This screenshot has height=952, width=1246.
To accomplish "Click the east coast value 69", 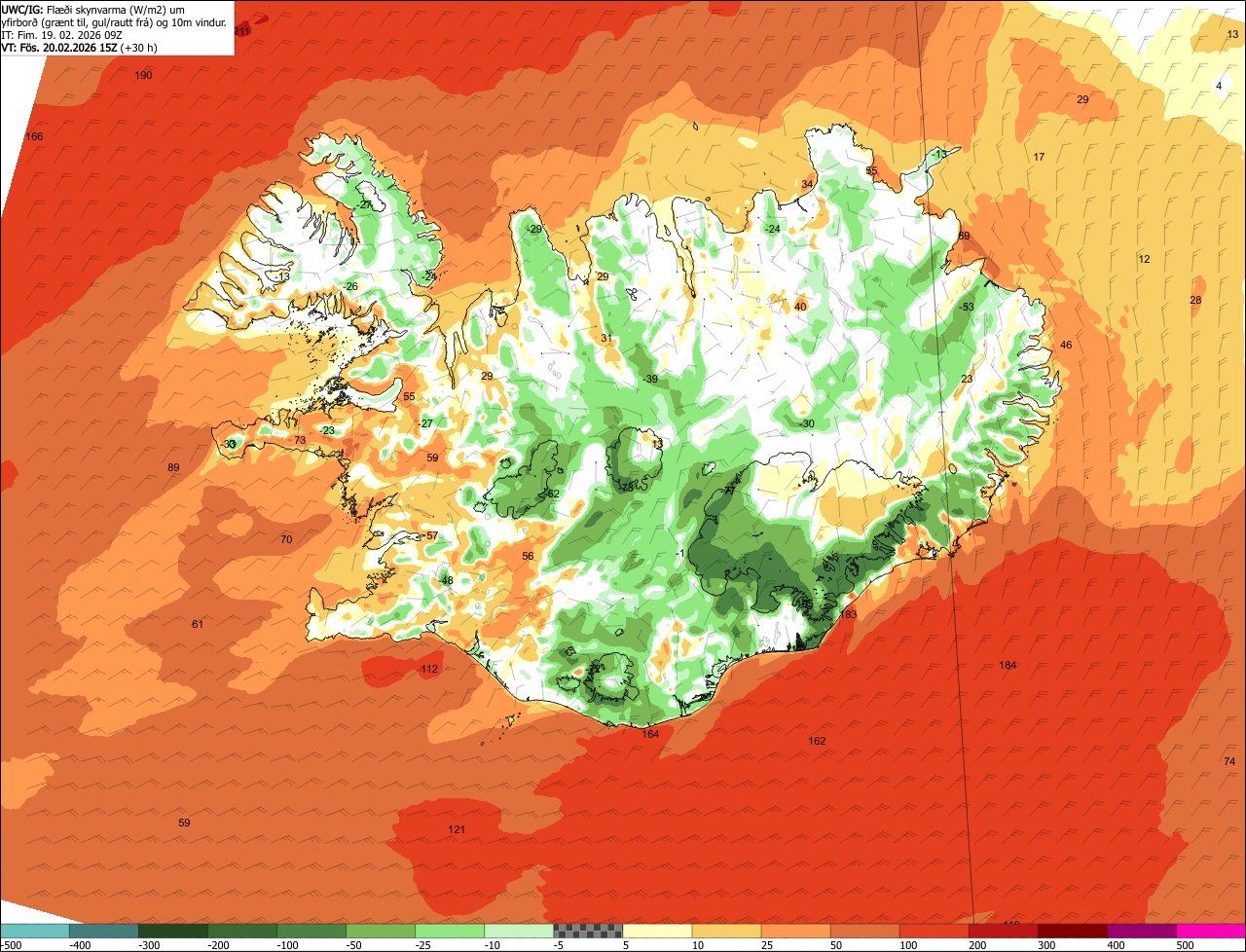I will 964,237.
